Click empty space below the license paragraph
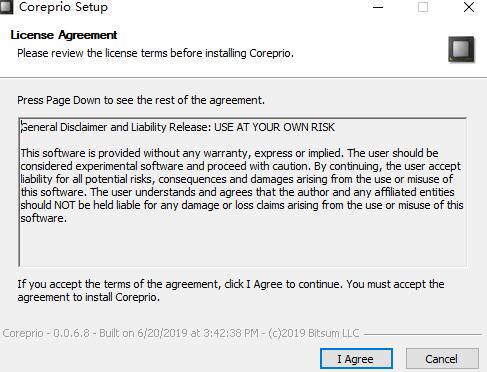This screenshot has height=372, width=487. [x=242, y=247]
